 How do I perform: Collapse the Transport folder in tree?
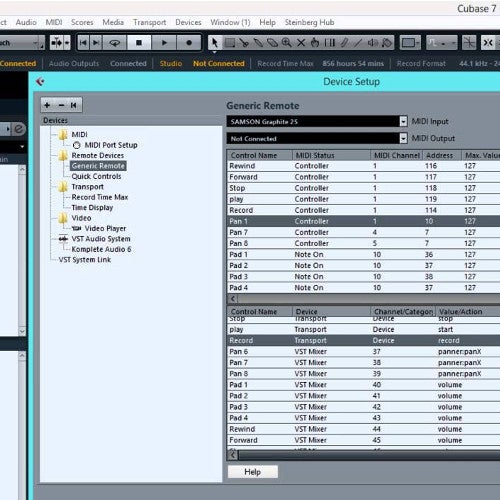(x=63, y=187)
